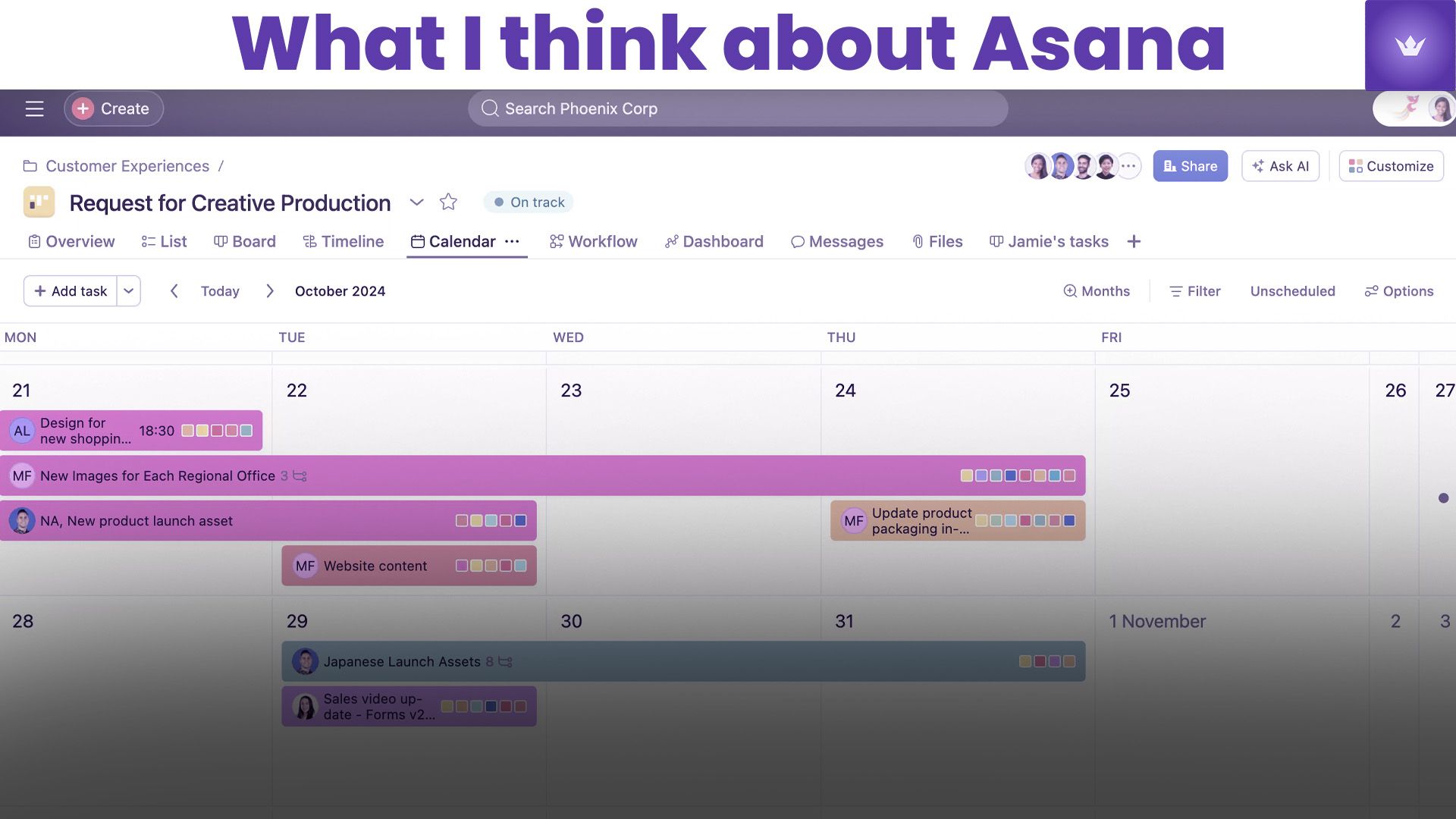
Task: Open the crown logo in corner
Action: pos(1410,45)
